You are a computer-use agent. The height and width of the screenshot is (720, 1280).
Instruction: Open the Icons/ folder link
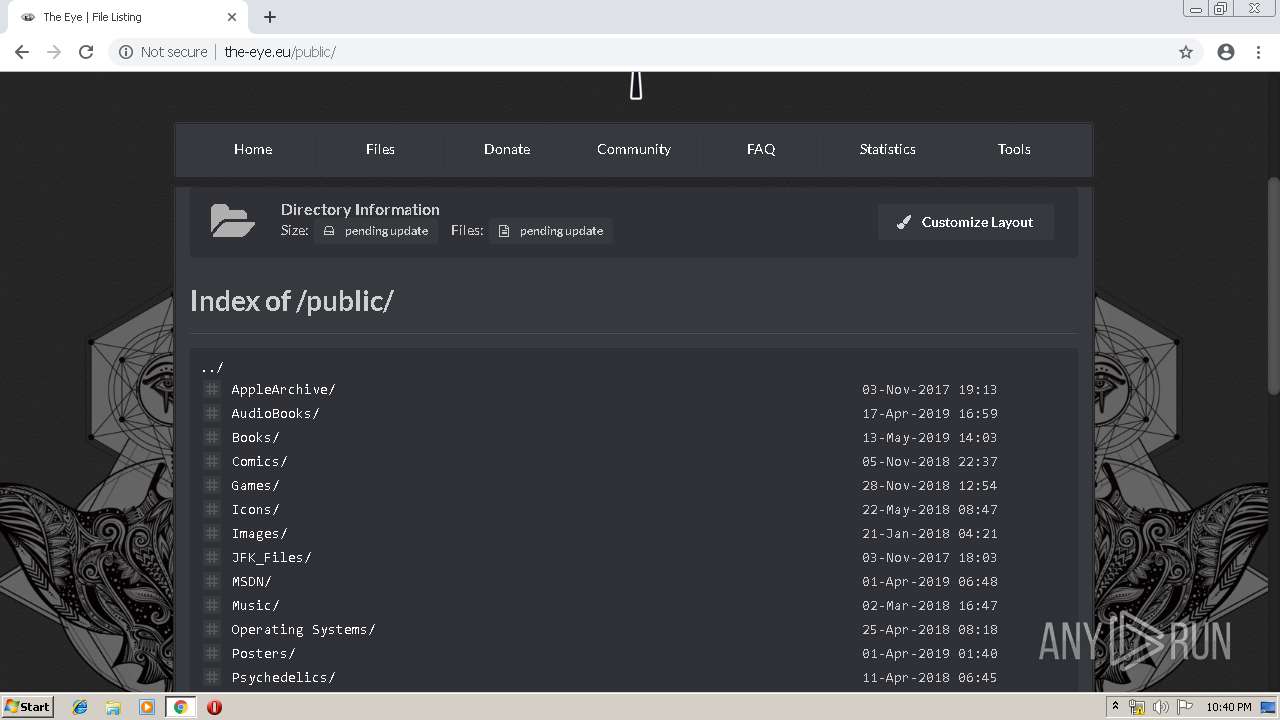[255, 509]
